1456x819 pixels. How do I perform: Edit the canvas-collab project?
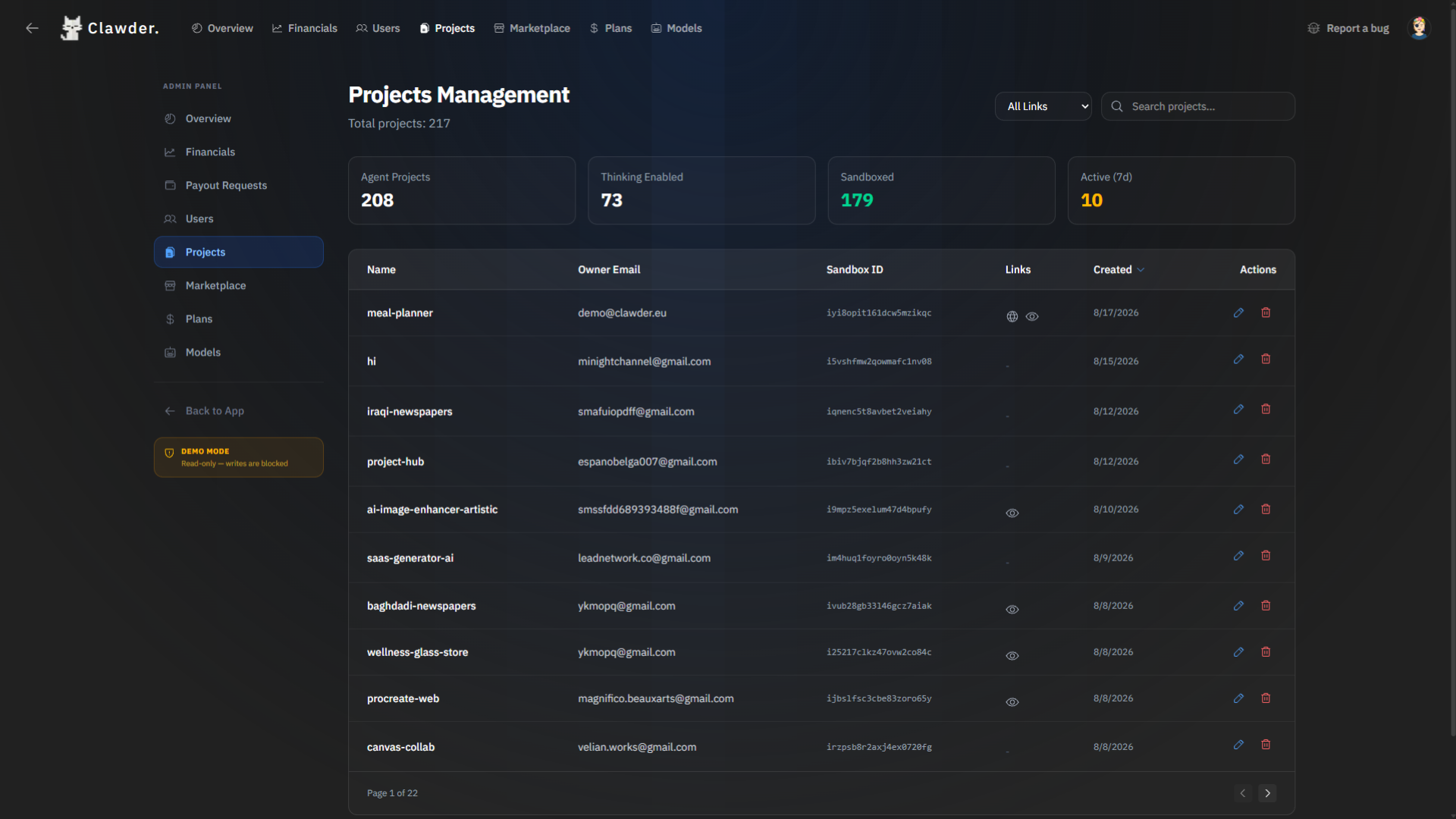pos(1238,745)
